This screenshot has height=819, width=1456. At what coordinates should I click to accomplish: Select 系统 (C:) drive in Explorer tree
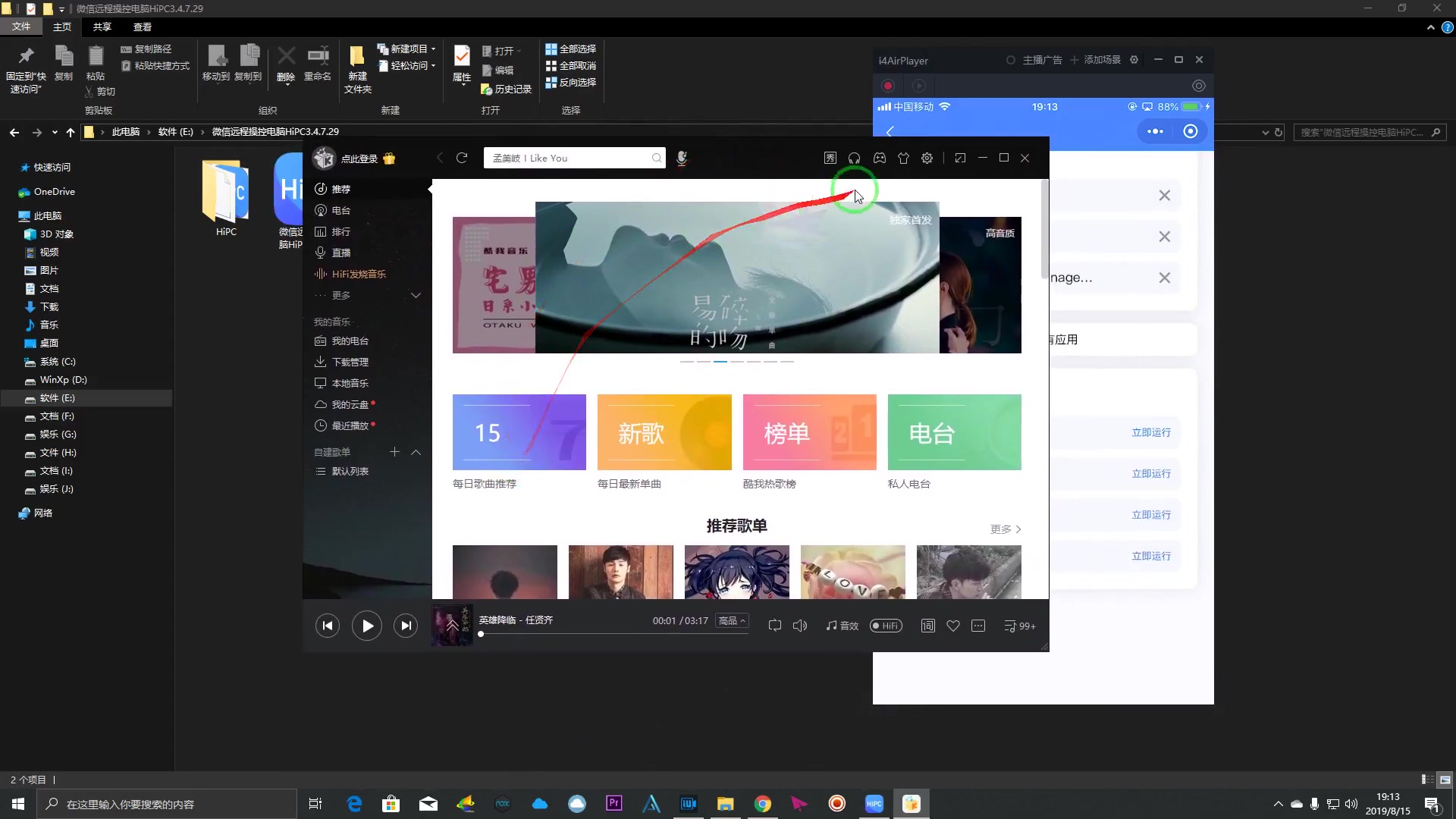tap(58, 362)
